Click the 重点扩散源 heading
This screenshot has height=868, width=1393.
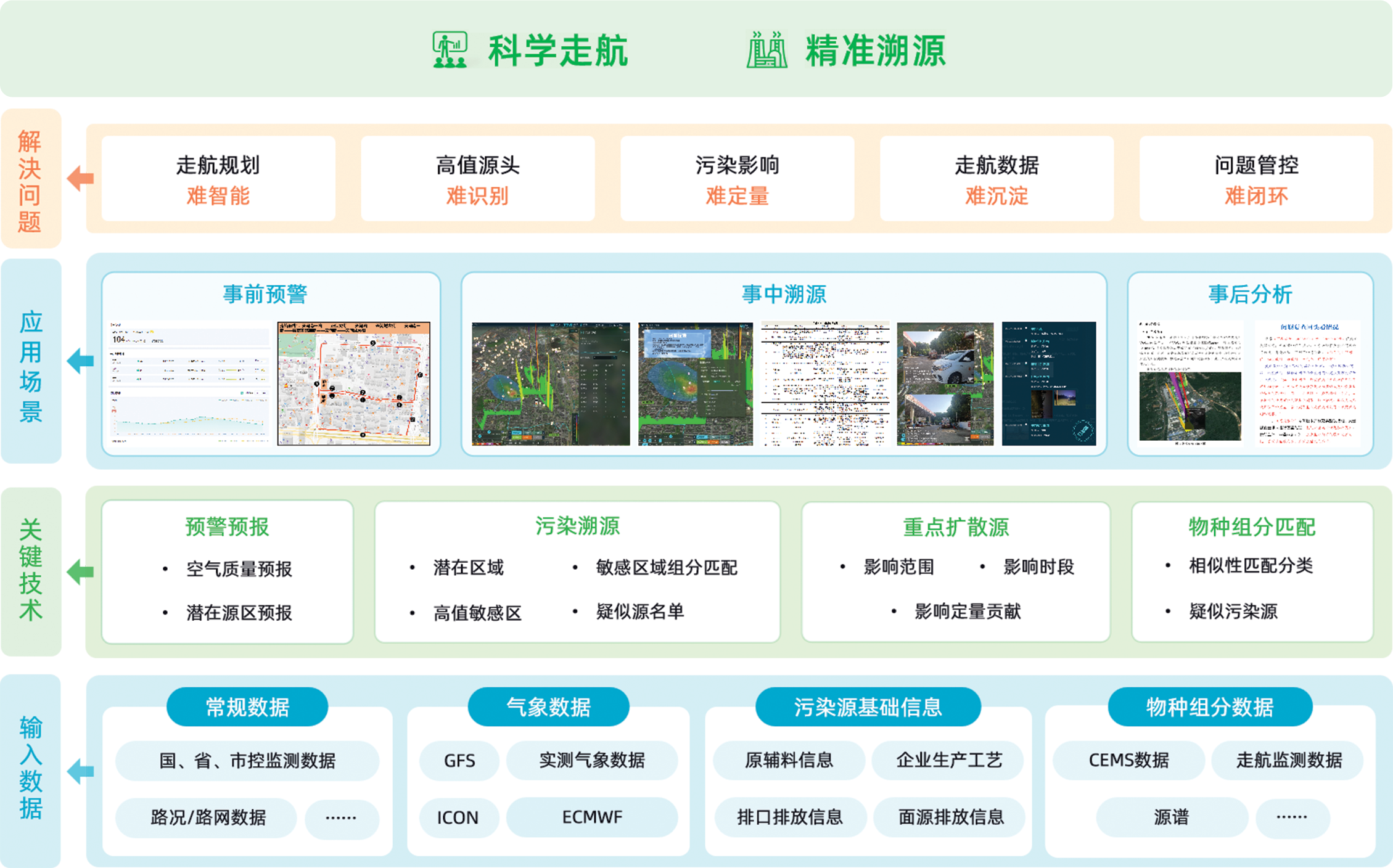coord(956,527)
